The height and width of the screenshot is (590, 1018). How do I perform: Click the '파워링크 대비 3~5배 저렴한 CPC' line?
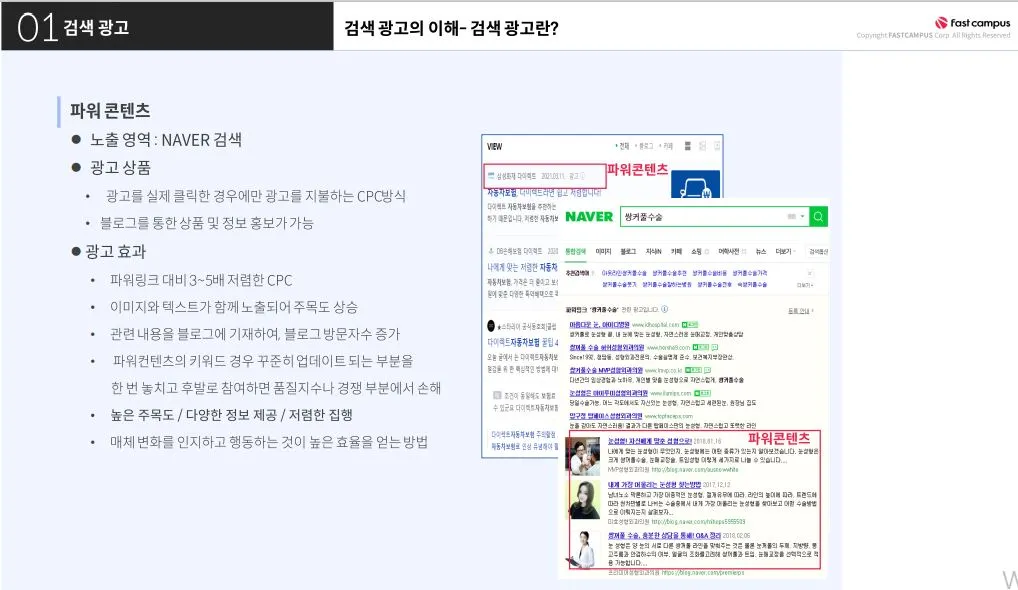point(201,280)
